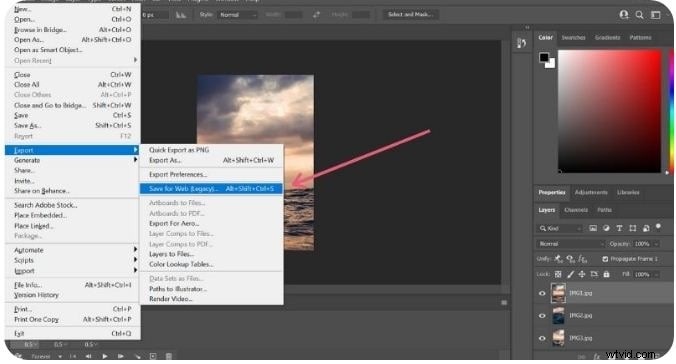This screenshot has width=676, height=364.
Task: Filter layers by pixel layer icon
Action: (593, 228)
